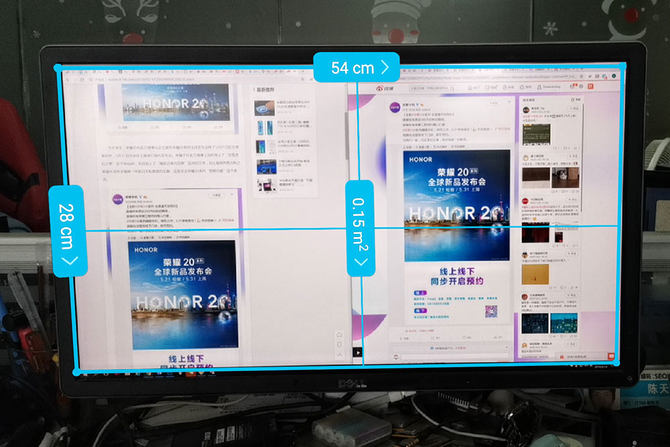The height and width of the screenshot is (447, 670).
Task: Click the HONOR 20 banner in left article
Action: pyautogui.click(x=176, y=103)
